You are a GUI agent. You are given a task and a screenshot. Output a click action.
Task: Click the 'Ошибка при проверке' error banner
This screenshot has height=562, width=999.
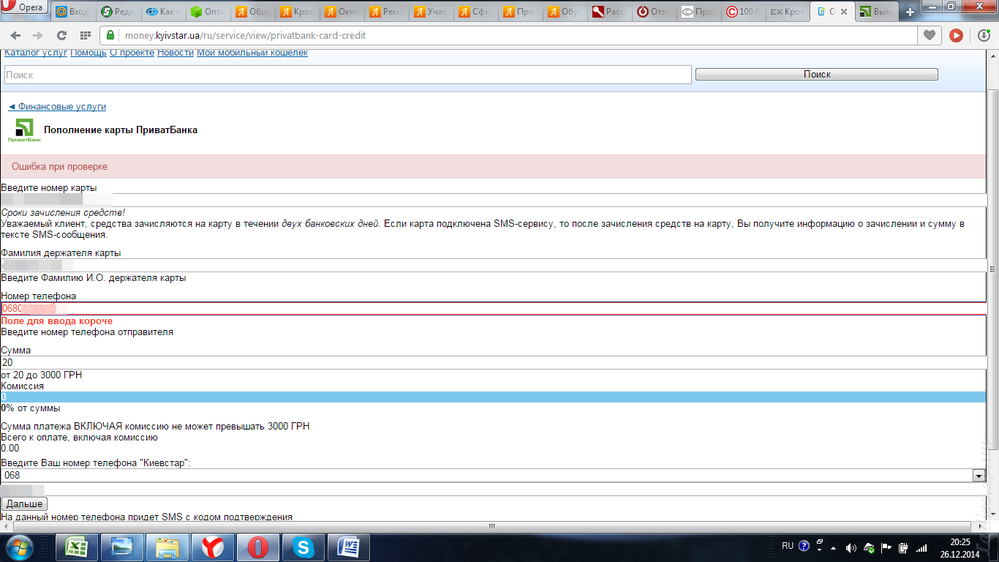point(494,166)
